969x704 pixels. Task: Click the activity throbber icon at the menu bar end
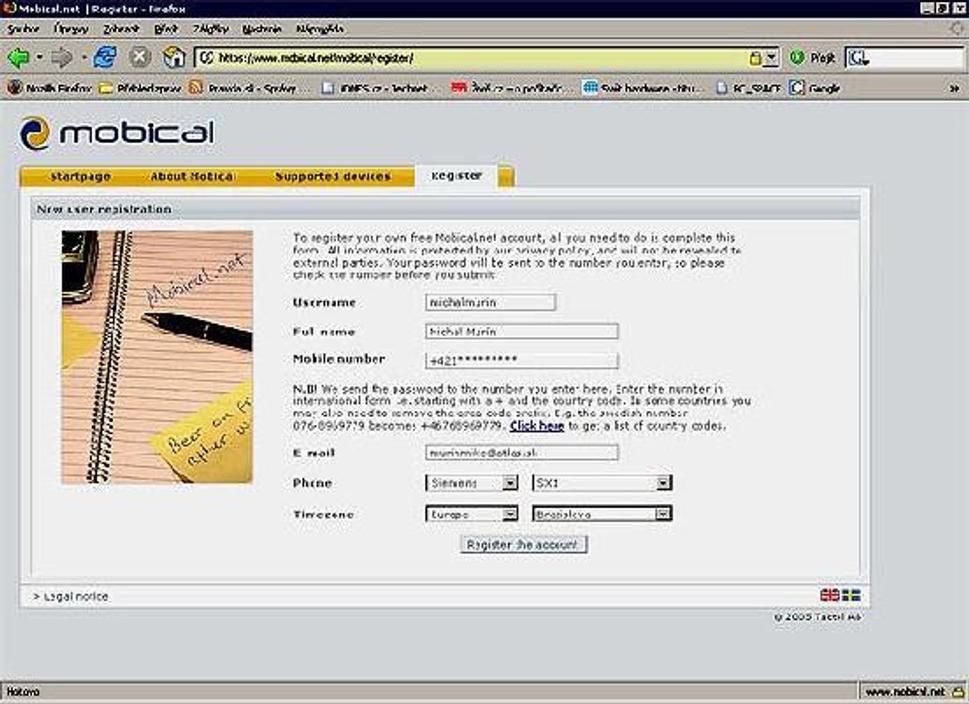click(957, 28)
